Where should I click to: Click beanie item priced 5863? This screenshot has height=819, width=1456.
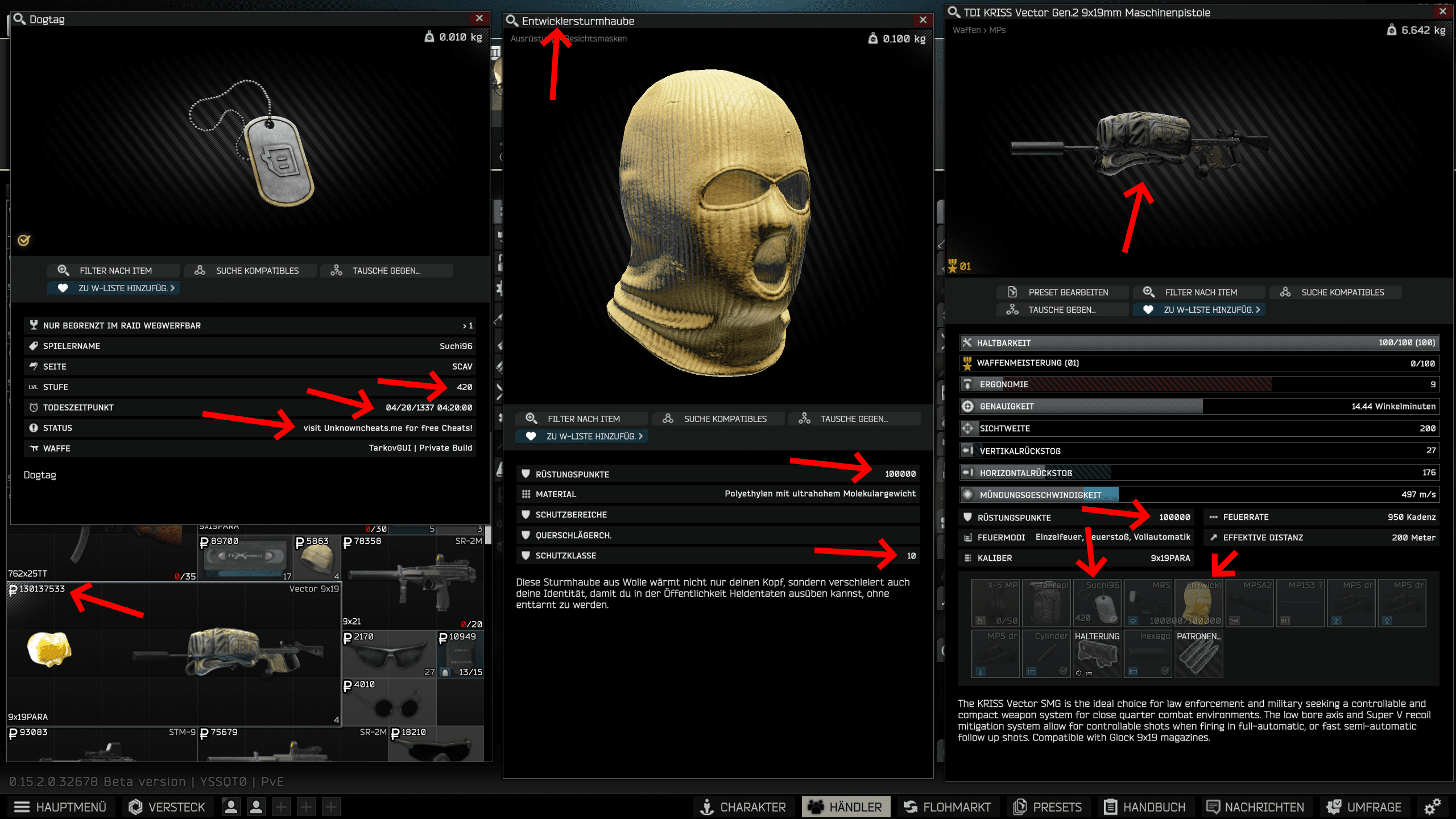pyautogui.click(x=317, y=558)
